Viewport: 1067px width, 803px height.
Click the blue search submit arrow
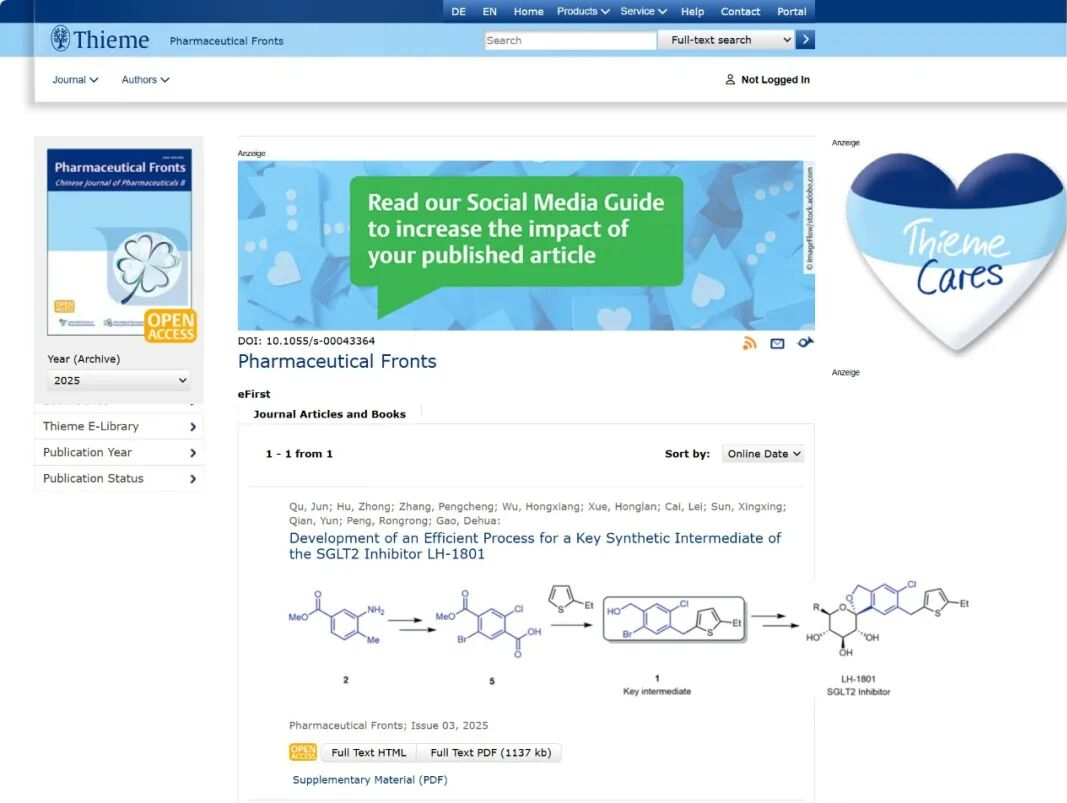(x=806, y=40)
